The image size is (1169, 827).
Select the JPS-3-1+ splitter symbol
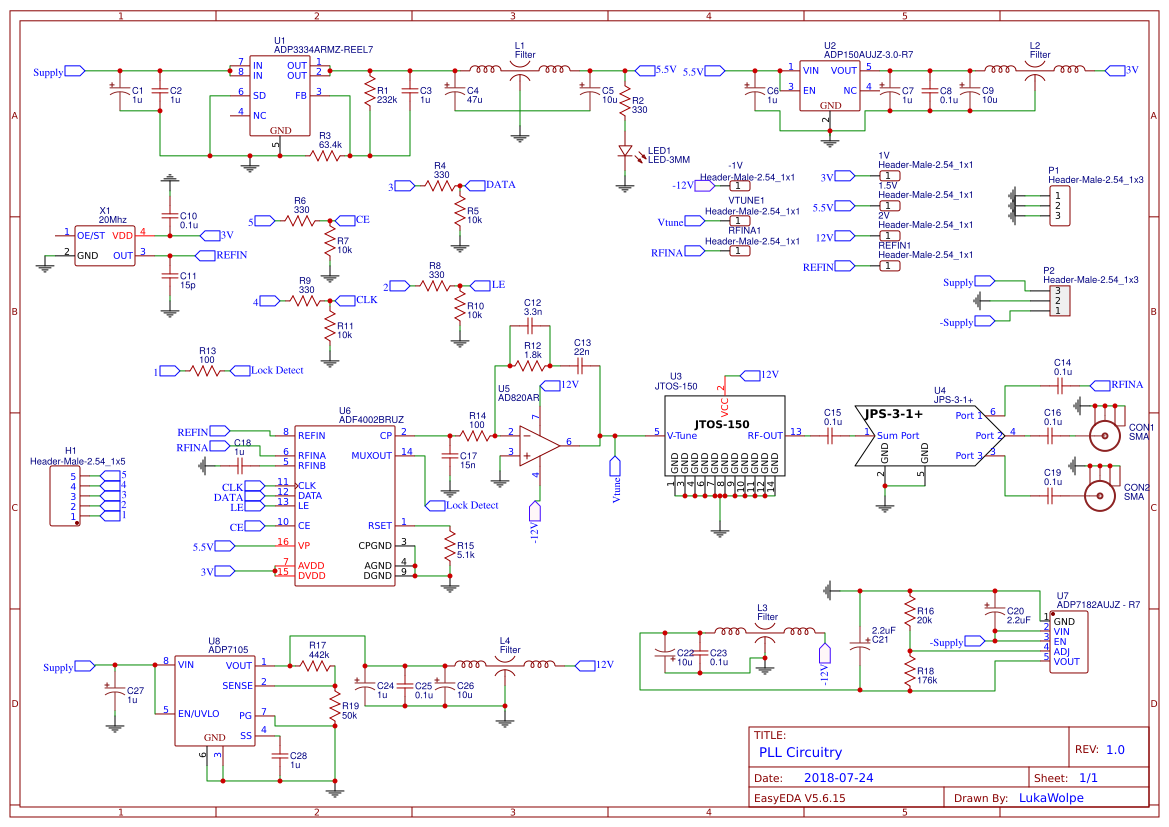[929, 435]
